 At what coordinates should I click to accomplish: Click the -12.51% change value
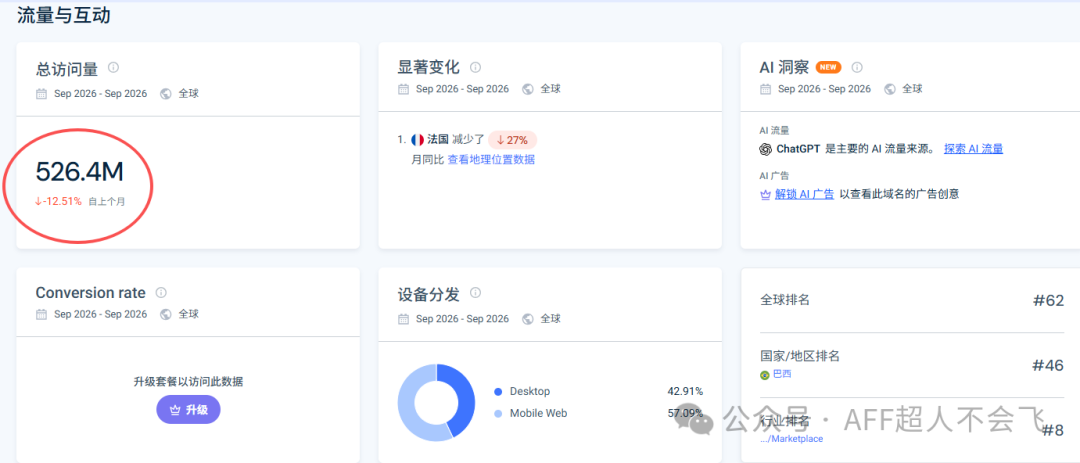click(59, 202)
